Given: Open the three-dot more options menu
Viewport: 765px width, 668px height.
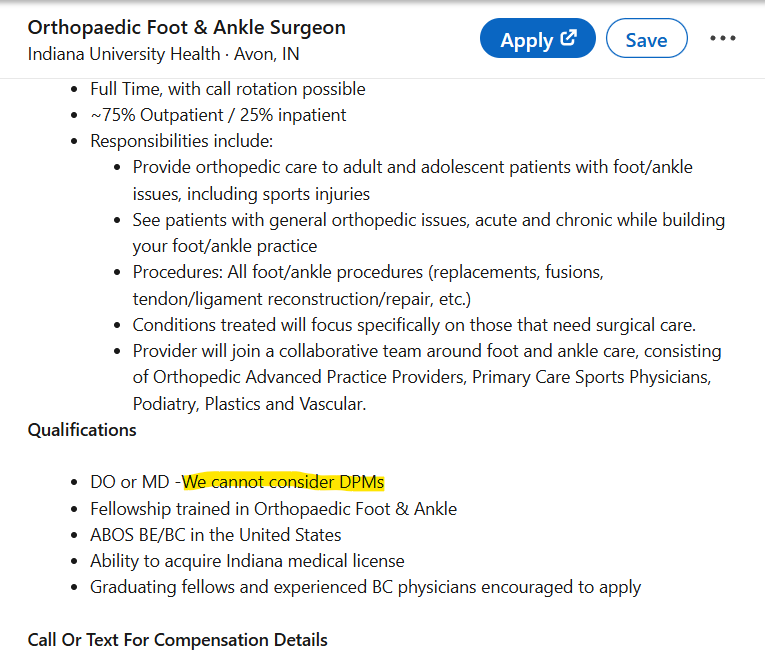Looking at the screenshot, I should tap(722, 39).
